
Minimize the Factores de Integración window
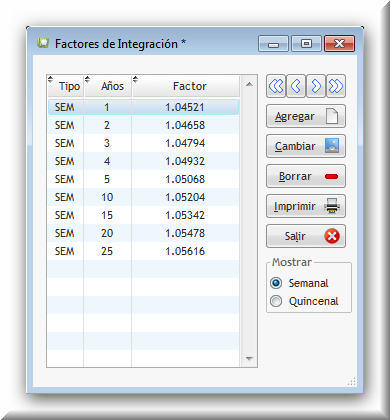[273, 43]
